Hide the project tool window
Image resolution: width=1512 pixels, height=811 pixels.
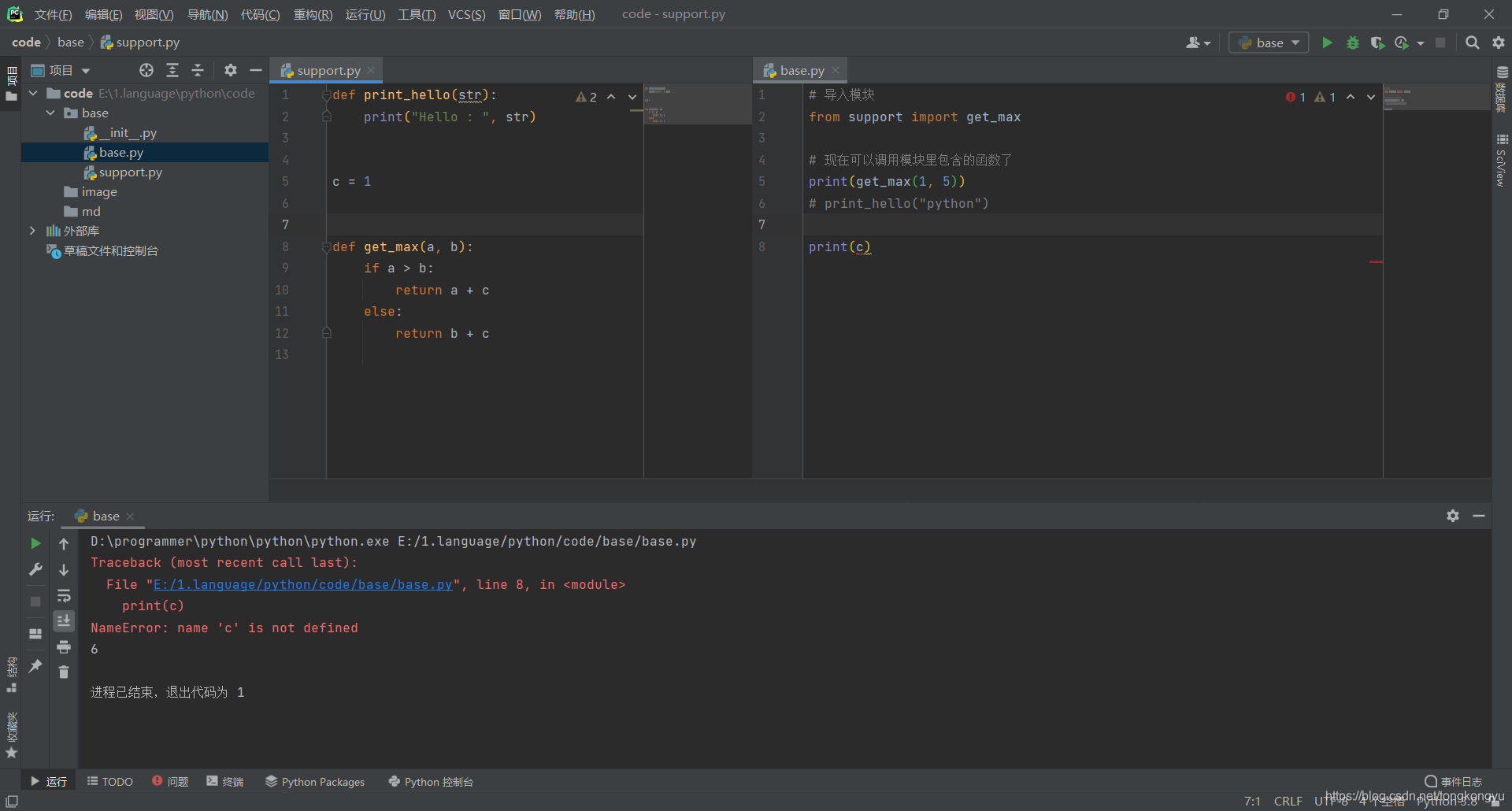255,70
